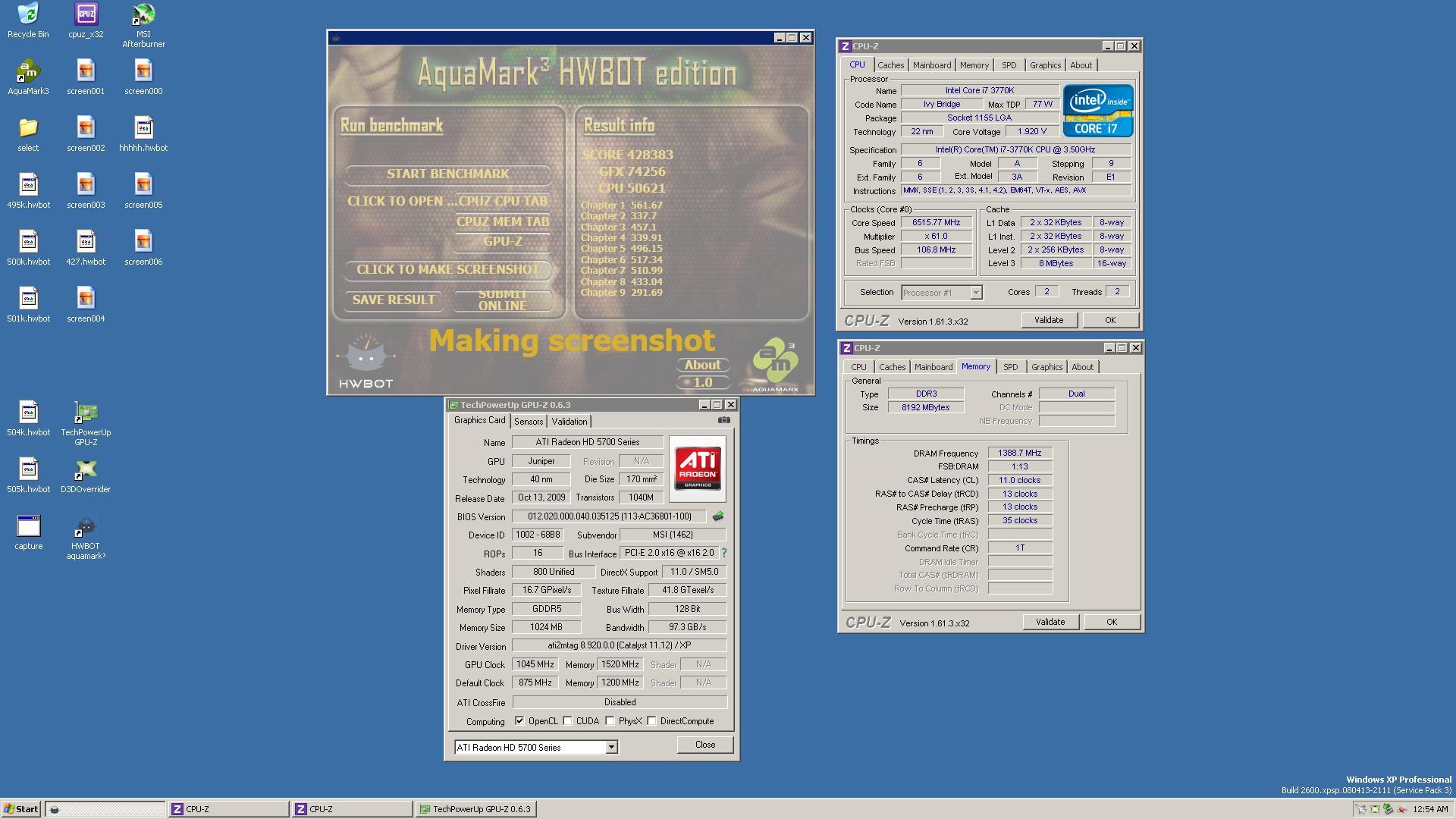
Task: Select 495k.hwbot file icon
Action: tap(28, 191)
